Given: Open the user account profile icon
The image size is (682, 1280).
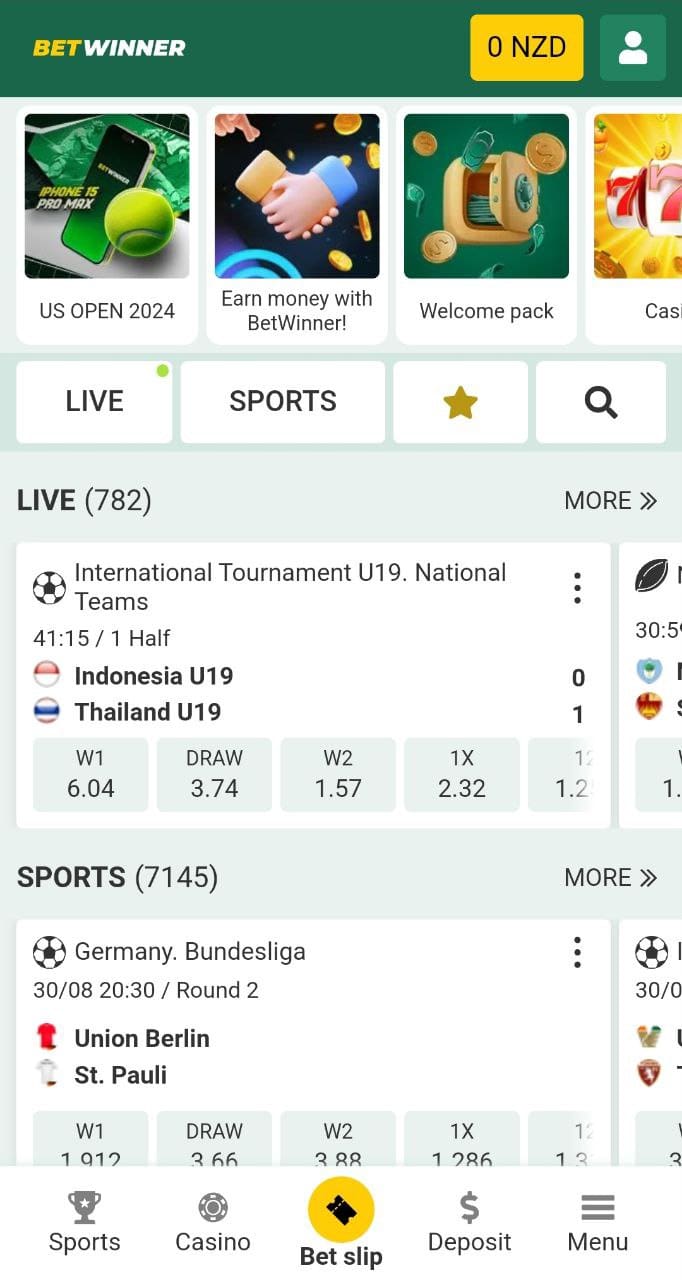Looking at the screenshot, I should [x=632, y=48].
